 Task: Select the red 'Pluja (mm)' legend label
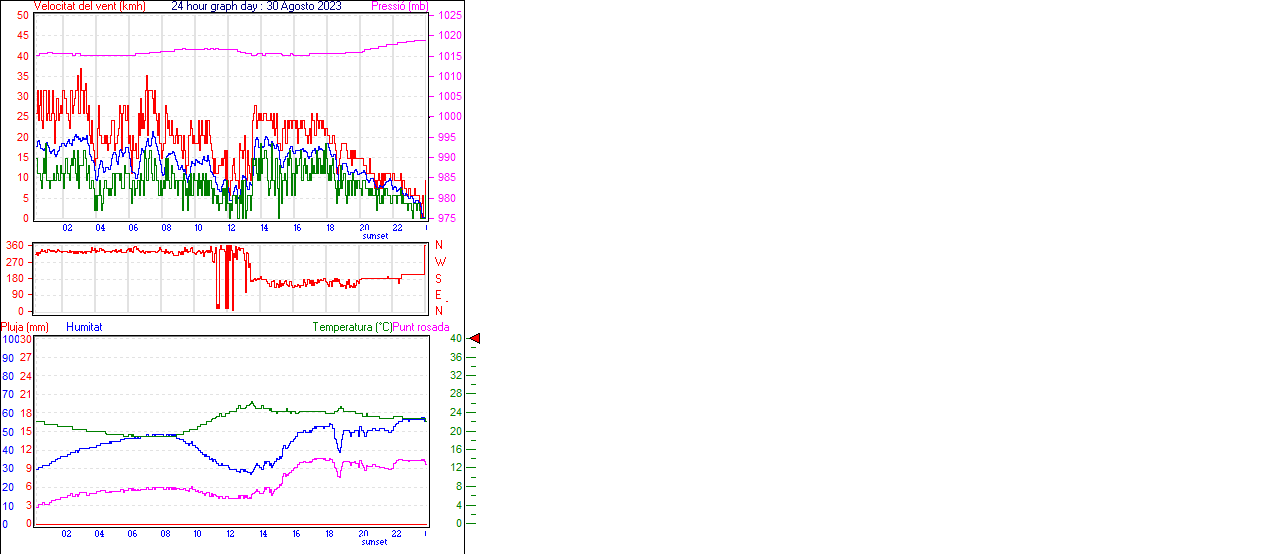25,327
